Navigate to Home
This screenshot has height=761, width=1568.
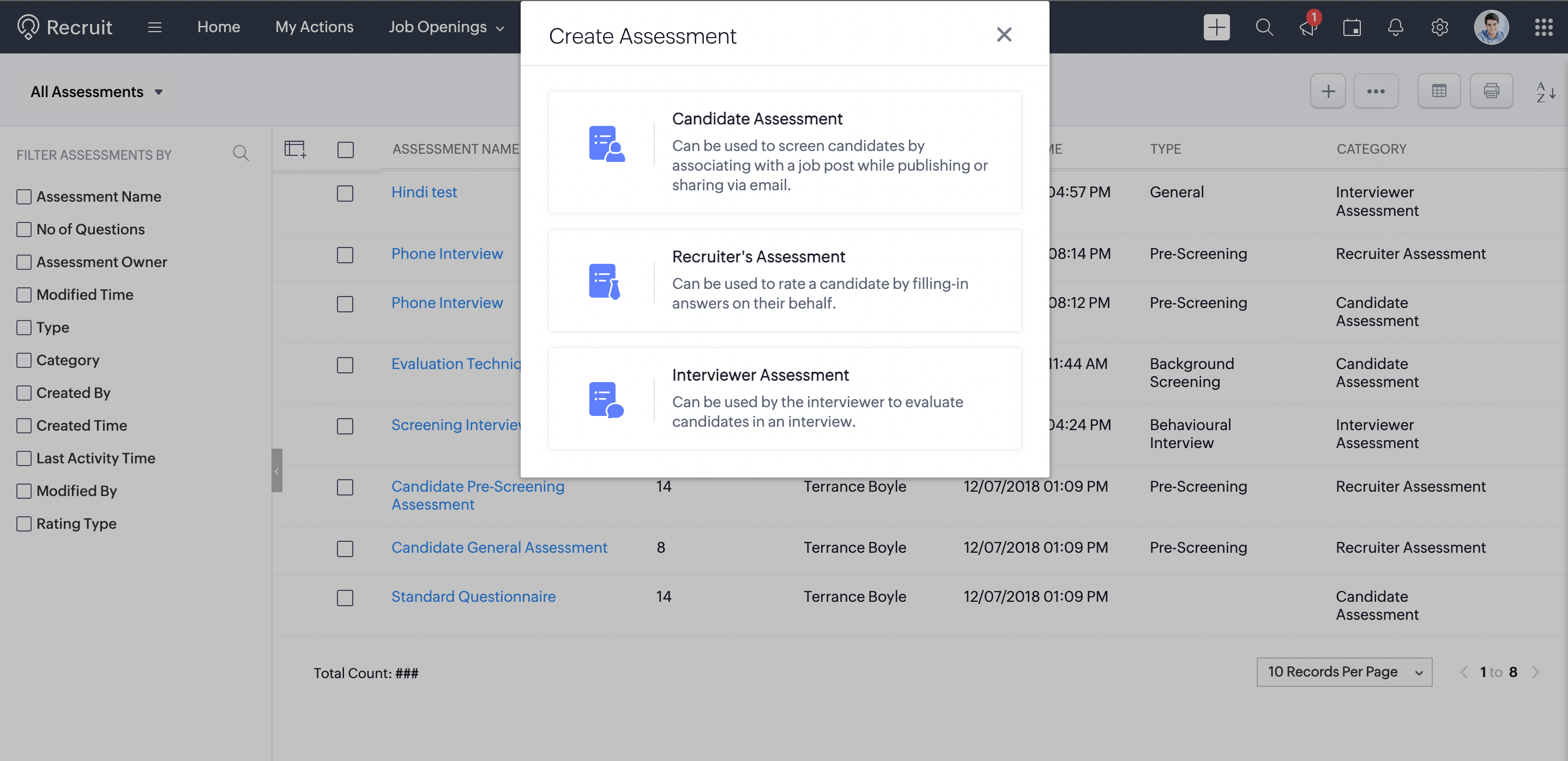(x=219, y=27)
